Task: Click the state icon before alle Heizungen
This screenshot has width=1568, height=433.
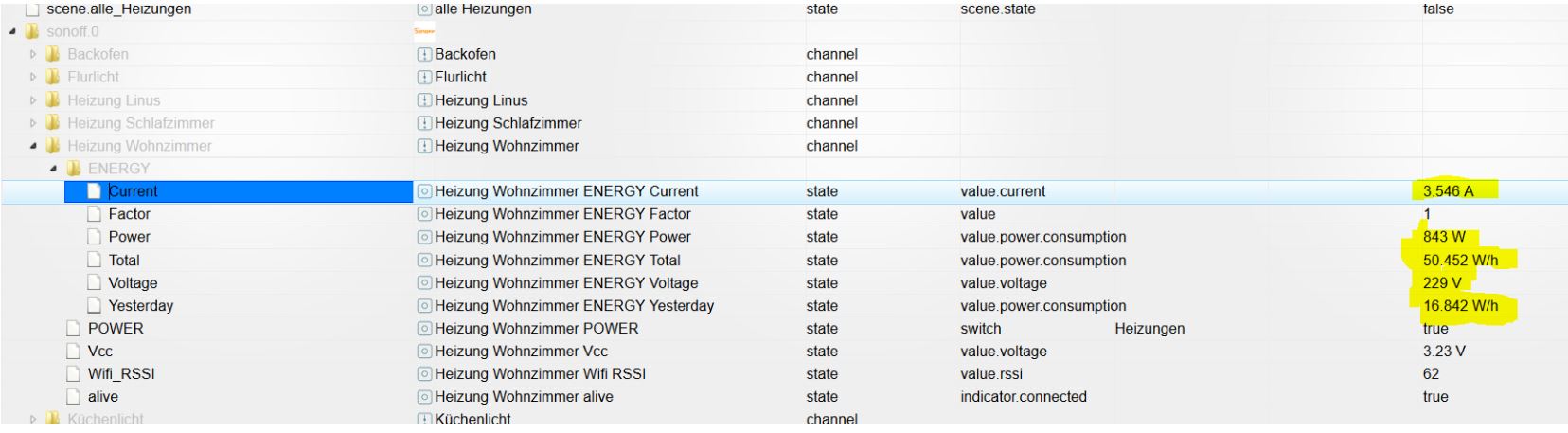Action: point(424,9)
